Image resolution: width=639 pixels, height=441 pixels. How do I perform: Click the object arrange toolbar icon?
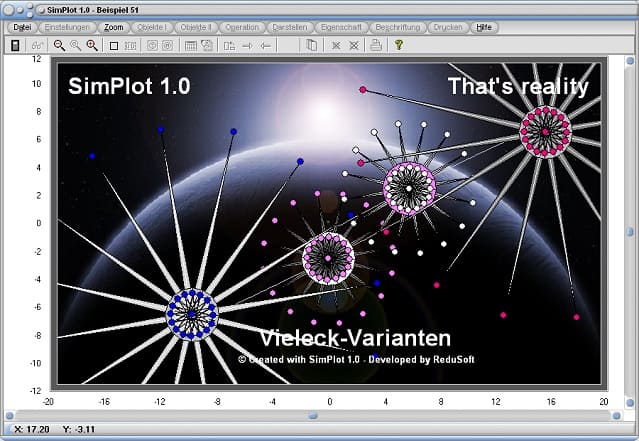[x=229, y=46]
